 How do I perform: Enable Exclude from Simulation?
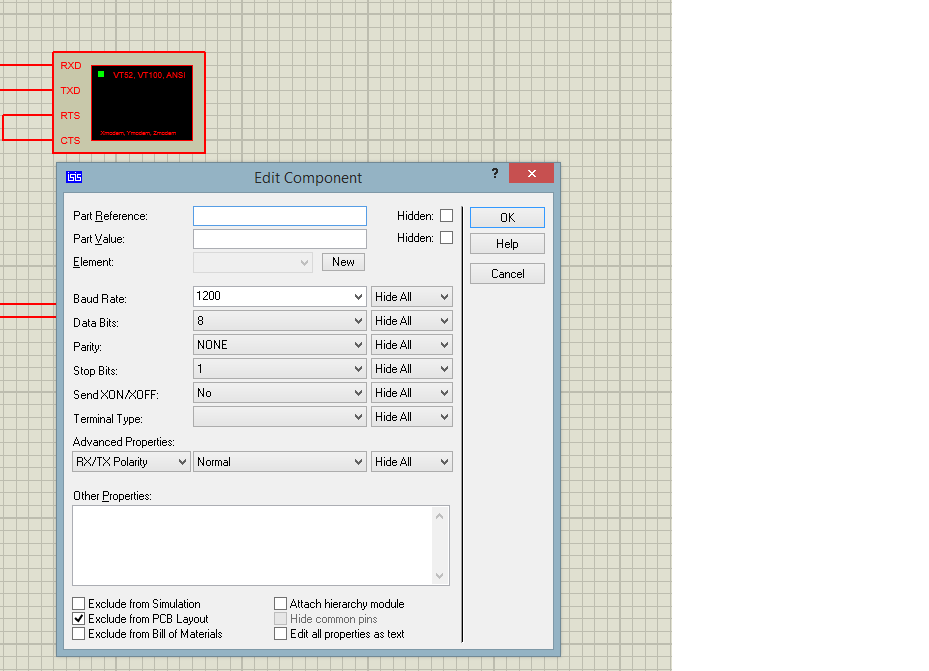point(78,603)
